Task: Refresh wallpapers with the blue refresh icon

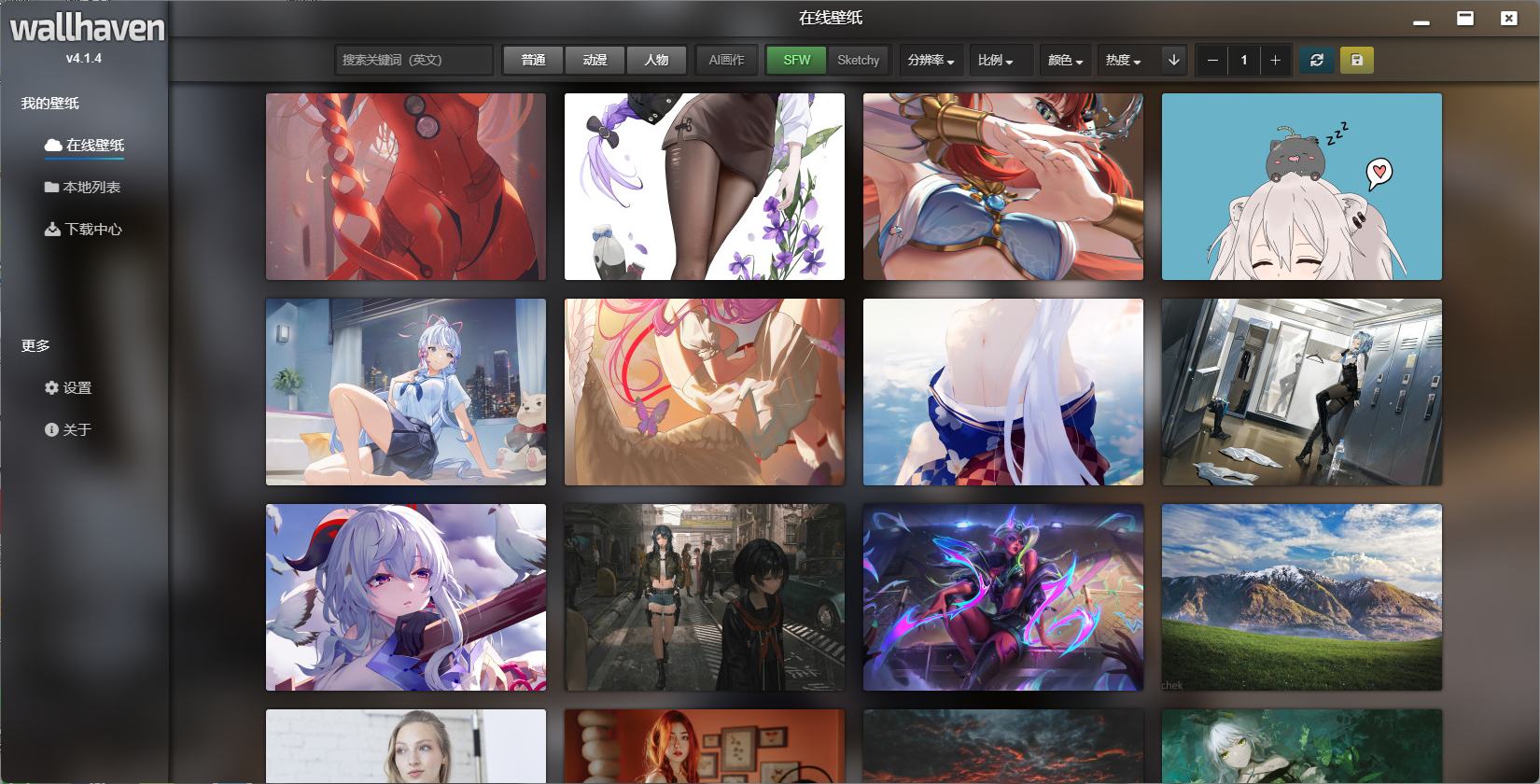Action: [x=1317, y=60]
